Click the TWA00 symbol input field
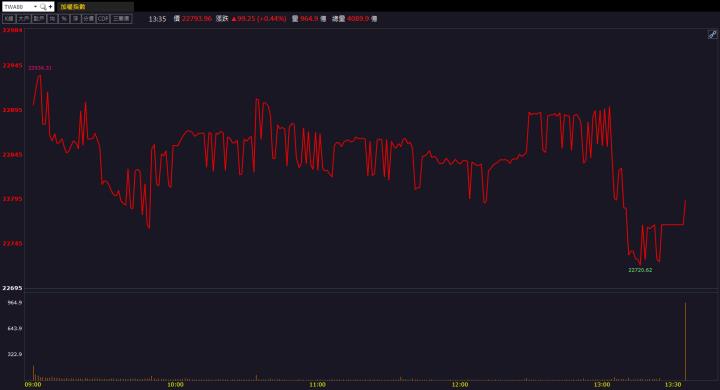This screenshot has height=390, width=720. [17, 6]
